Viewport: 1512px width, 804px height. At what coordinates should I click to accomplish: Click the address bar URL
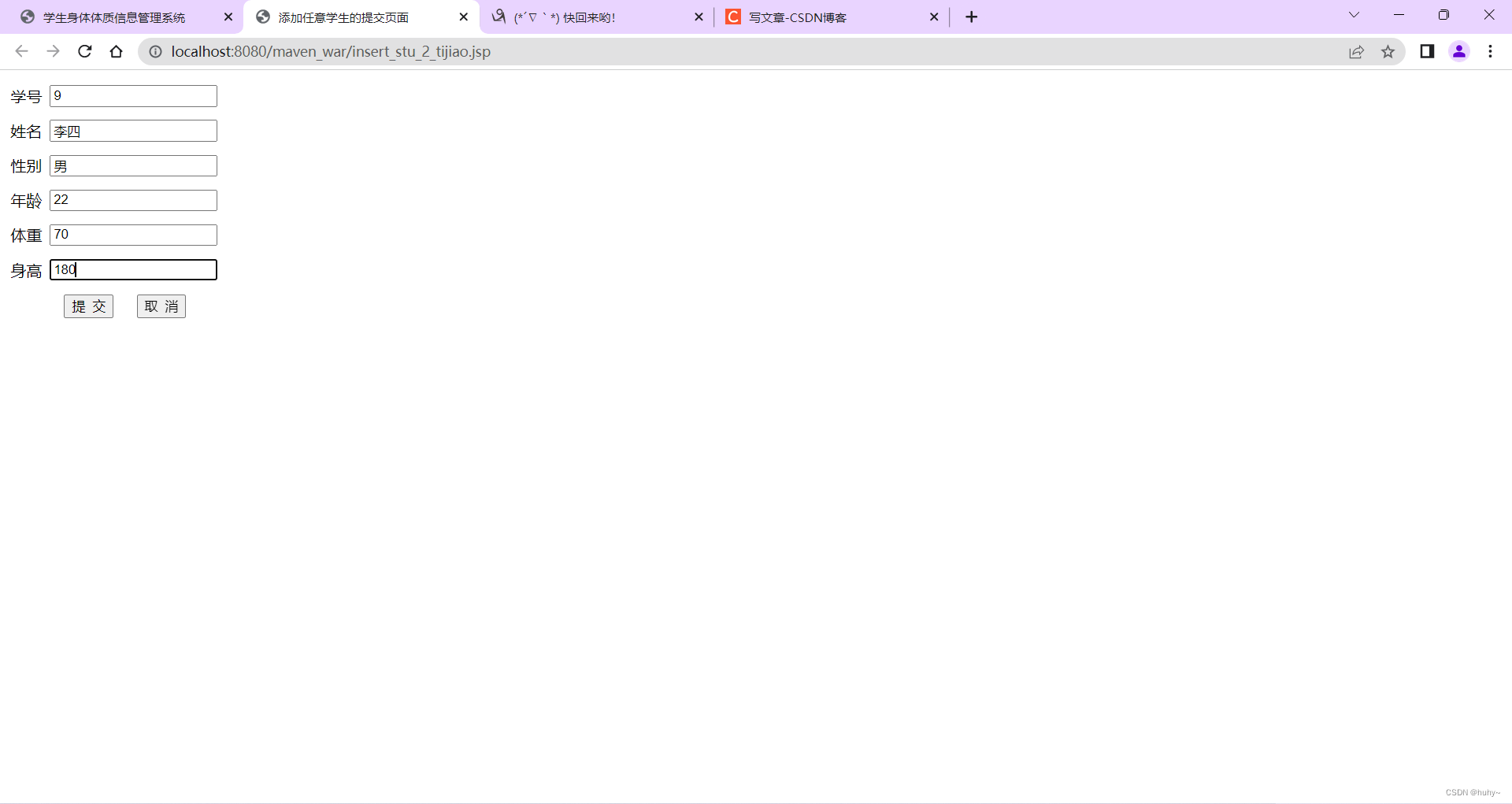tap(331, 51)
